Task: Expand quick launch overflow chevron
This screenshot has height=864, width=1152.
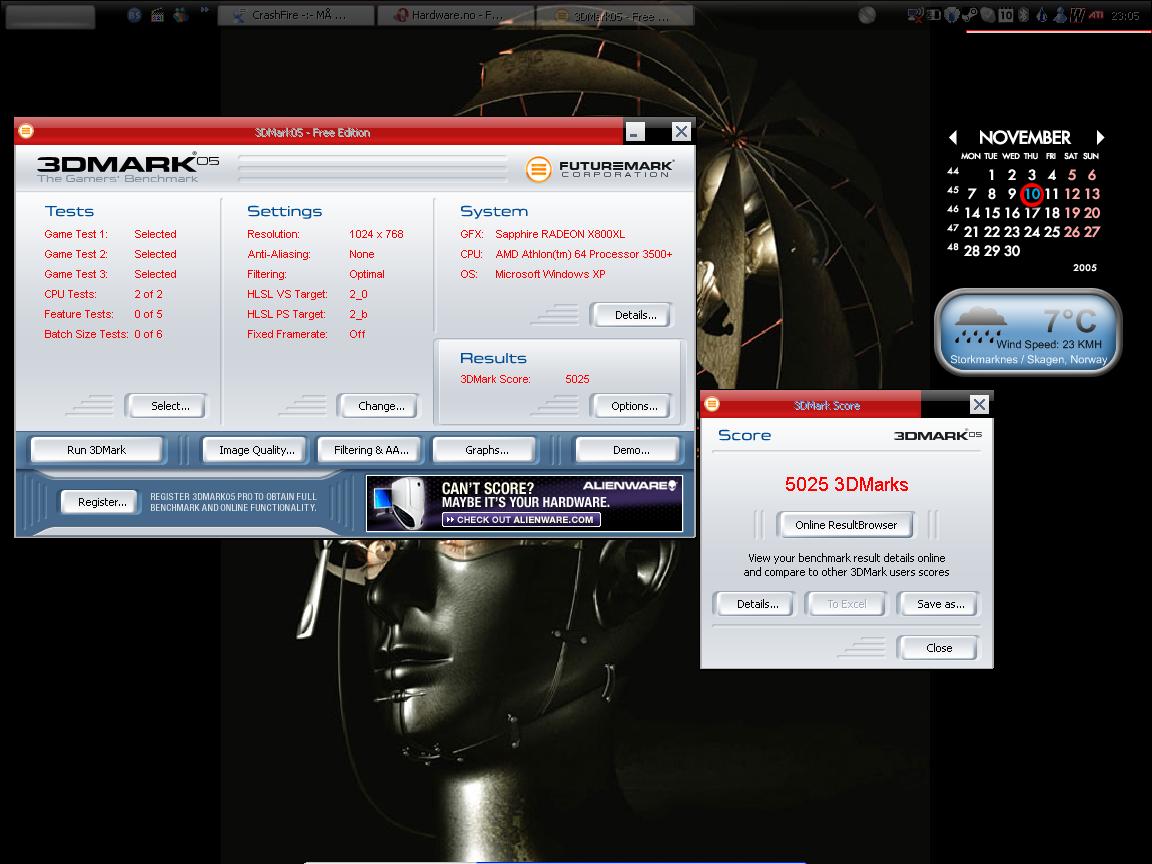Action: click(x=204, y=10)
